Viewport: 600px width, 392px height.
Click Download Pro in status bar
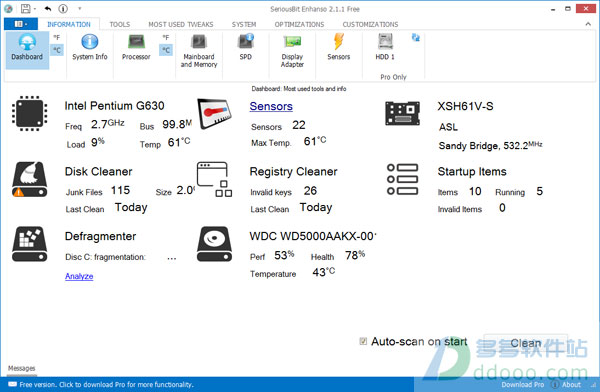522,385
